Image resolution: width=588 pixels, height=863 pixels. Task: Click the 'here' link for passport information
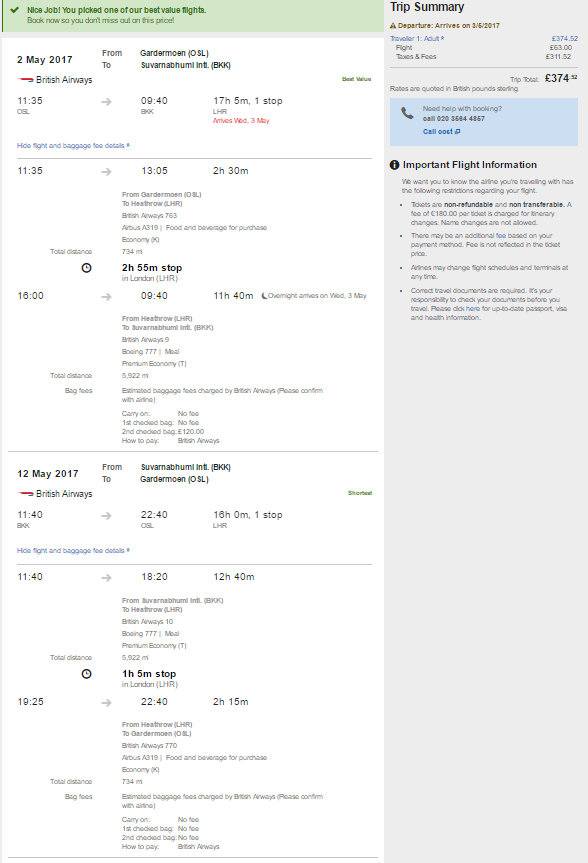coord(473,309)
